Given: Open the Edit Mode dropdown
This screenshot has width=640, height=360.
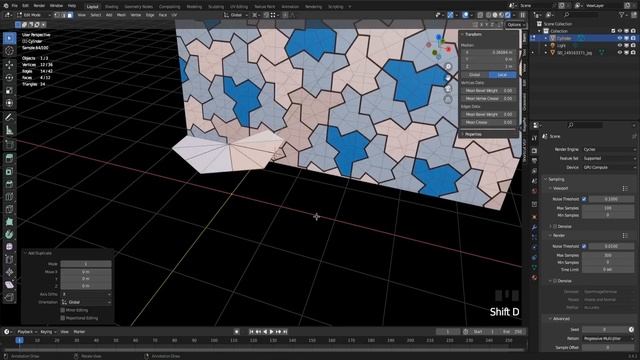Looking at the screenshot, I should coord(34,15).
